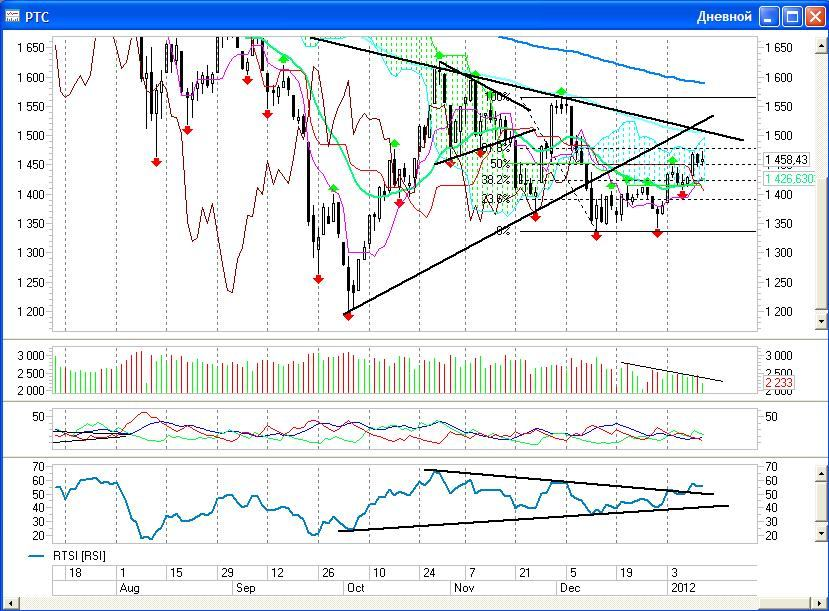
Task: Click the up arrow of the price chart scrollbar
Action: [x=821, y=45]
